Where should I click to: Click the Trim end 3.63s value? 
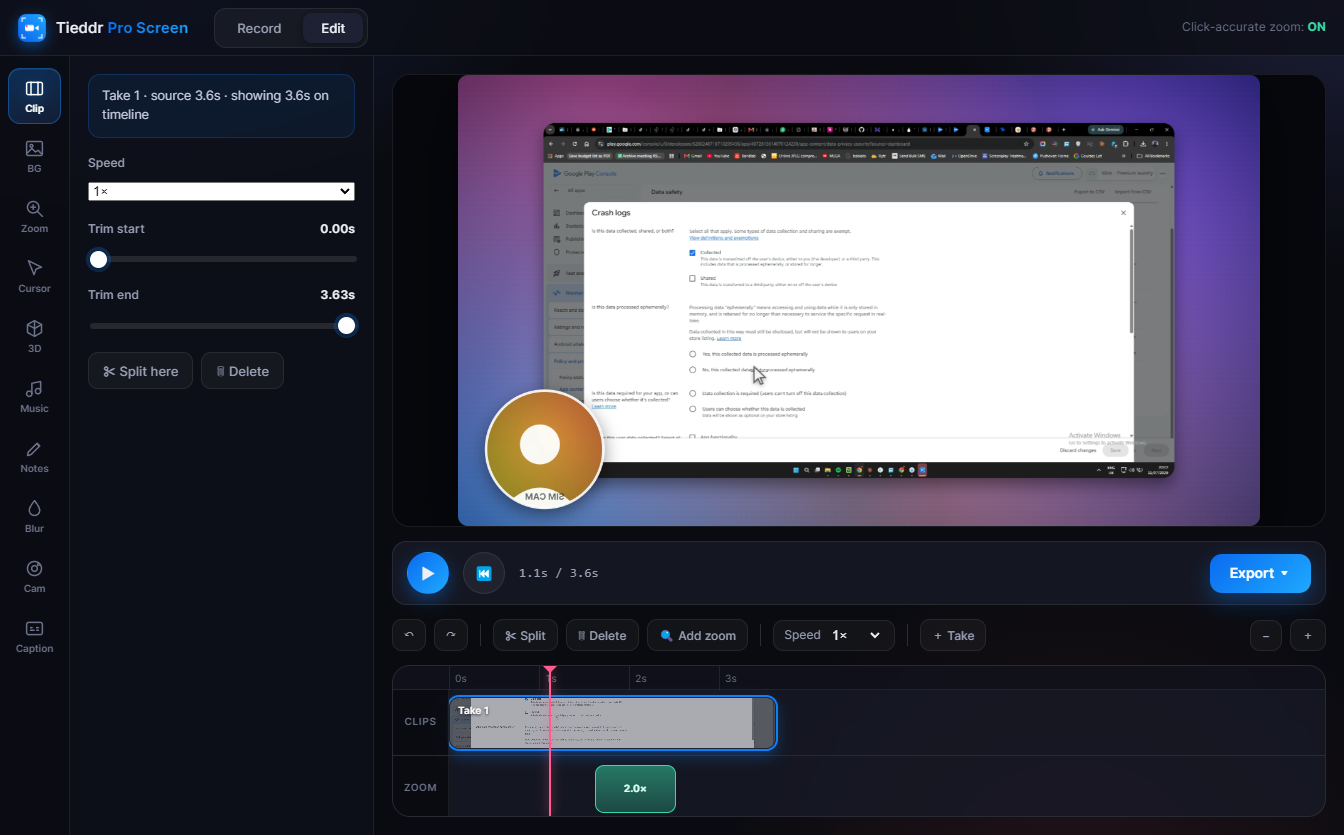[x=337, y=295]
